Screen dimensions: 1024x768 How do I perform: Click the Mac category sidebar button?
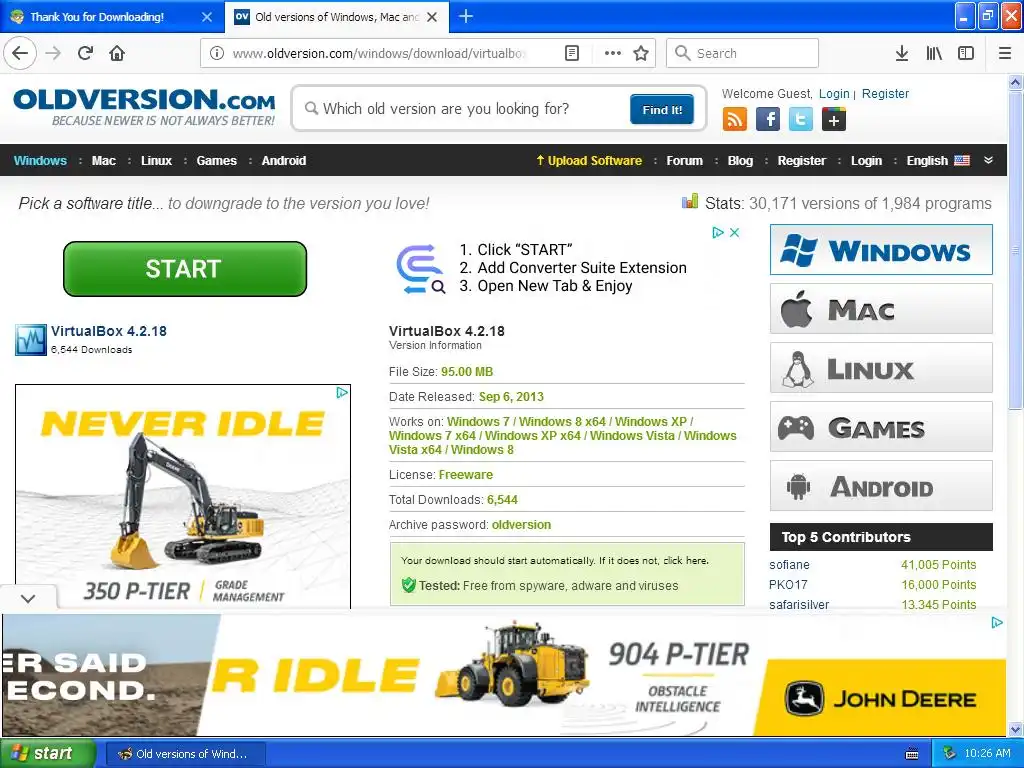pos(881,309)
